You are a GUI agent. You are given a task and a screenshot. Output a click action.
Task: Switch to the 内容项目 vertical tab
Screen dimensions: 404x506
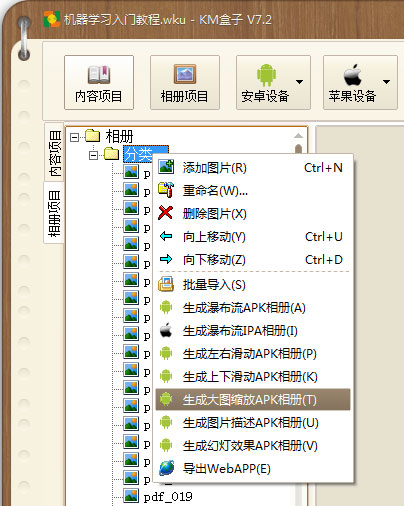pos(54,152)
